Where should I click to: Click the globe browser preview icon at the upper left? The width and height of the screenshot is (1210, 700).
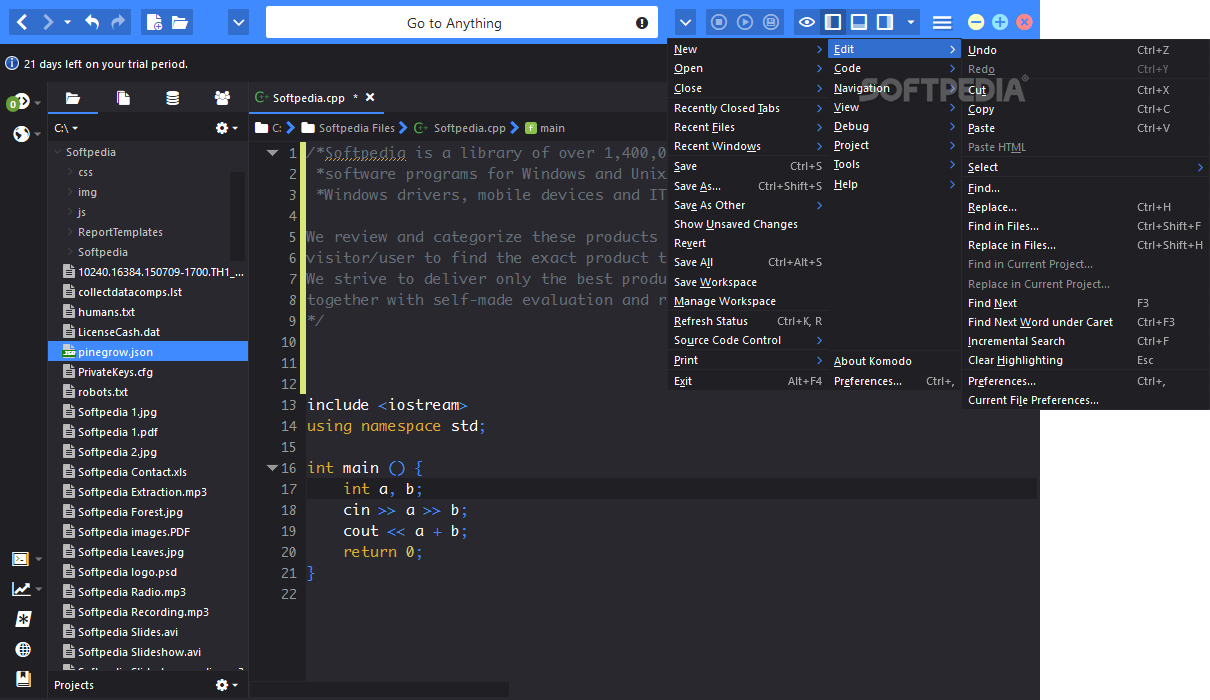click(21, 133)
